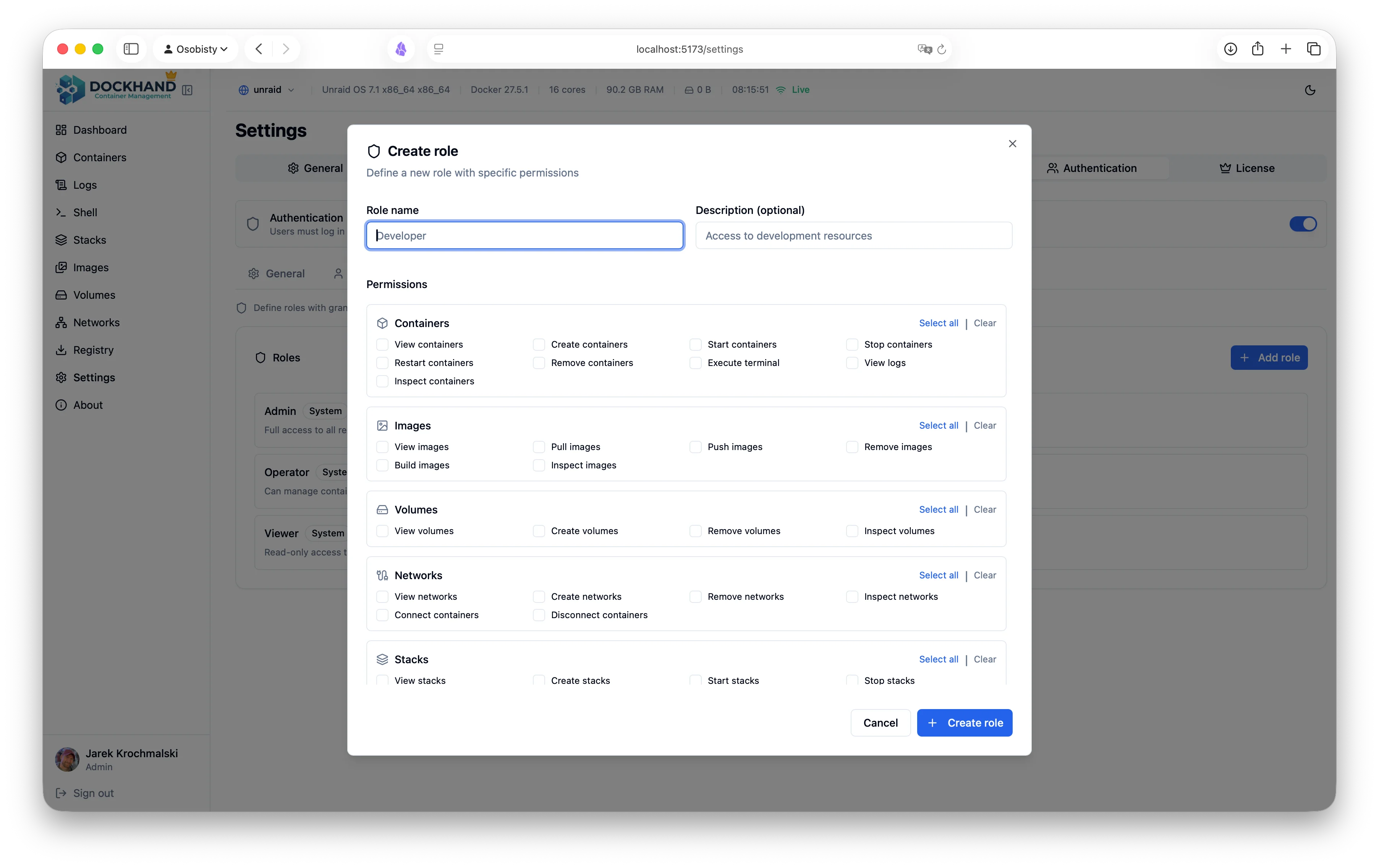Collapse sidebar via Dockhand panel icon
Screen dimensions: 1379x868
tap(187, 90)
